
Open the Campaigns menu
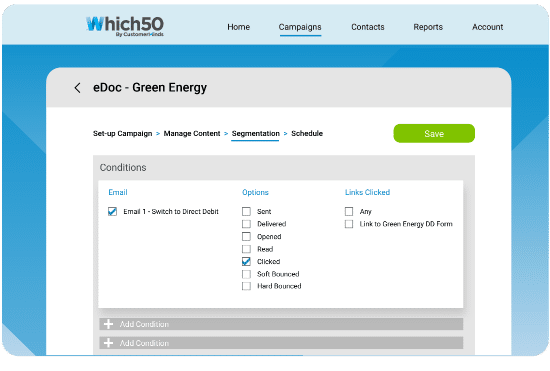click(x=300, y=27)
